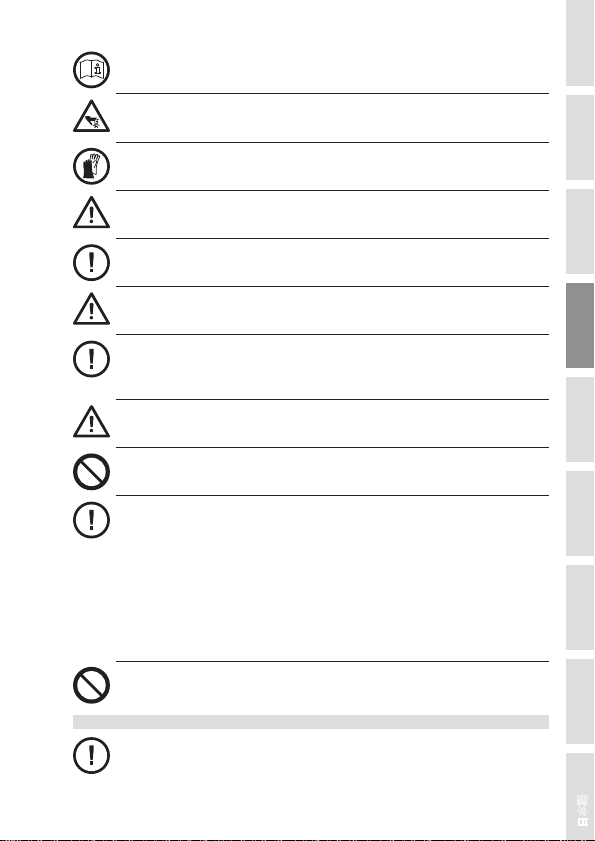This screenshot has height=841, width=595.
Task: Switch to the Japanese language side tab
Action: pos(580,796)
